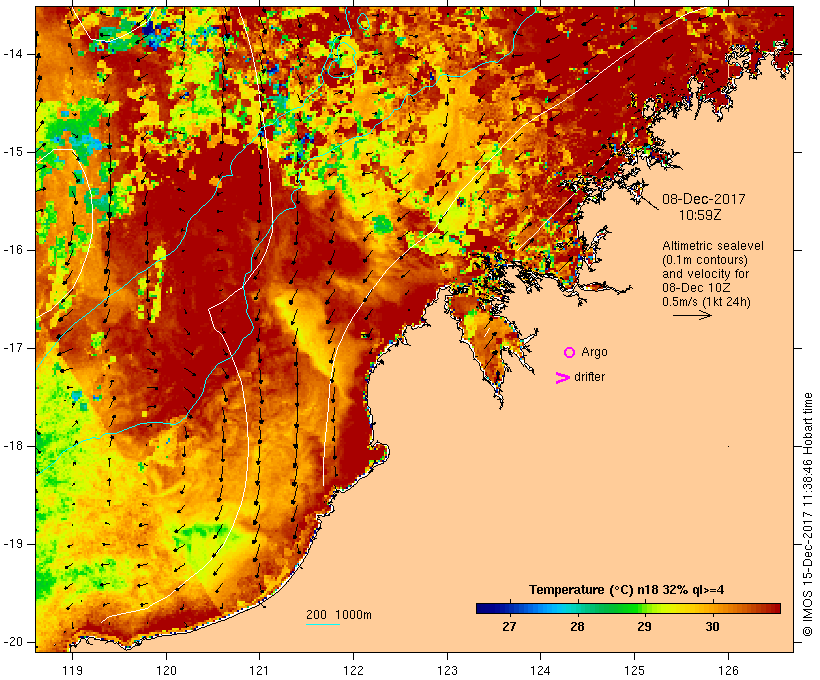Click the longitude axis label '122'
Image resolution: width=820 pixels, height=680 pixels.
[x=354, y=671]
